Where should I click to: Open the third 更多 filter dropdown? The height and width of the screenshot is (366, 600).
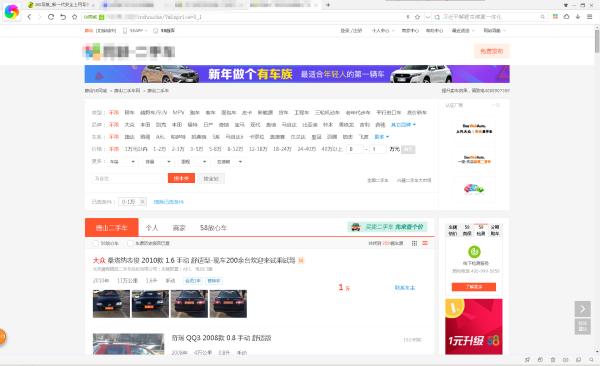coord(193,162)
